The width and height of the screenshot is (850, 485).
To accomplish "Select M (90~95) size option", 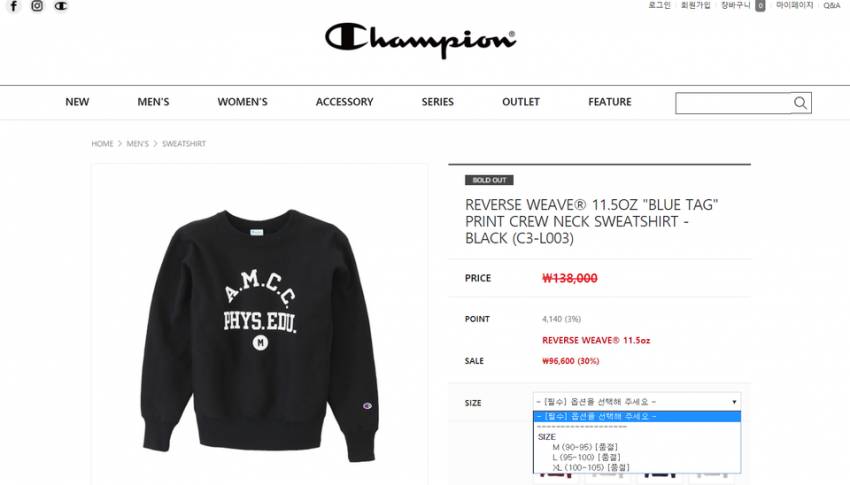I will point(585,447).
